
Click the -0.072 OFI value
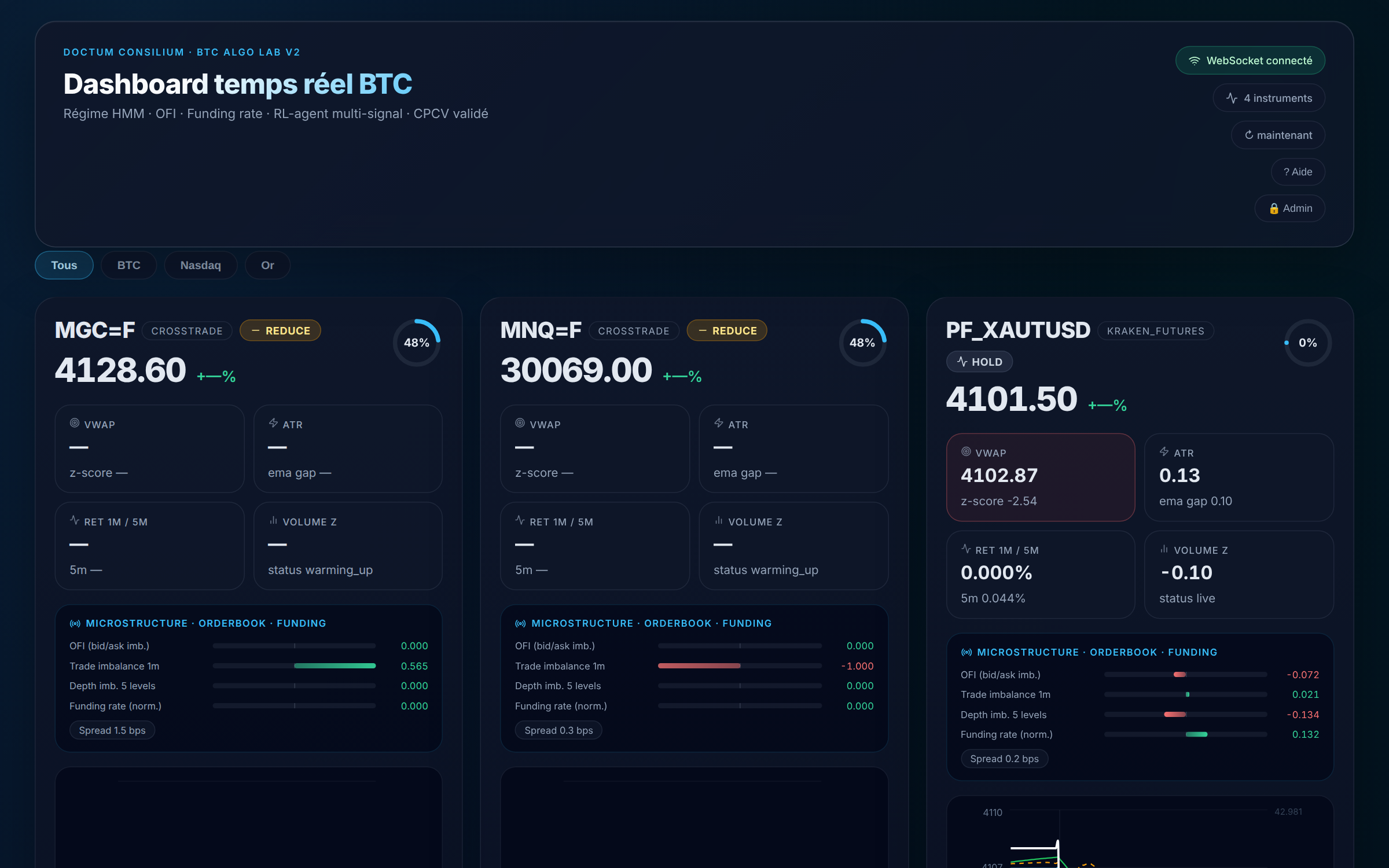(1303, 675)
